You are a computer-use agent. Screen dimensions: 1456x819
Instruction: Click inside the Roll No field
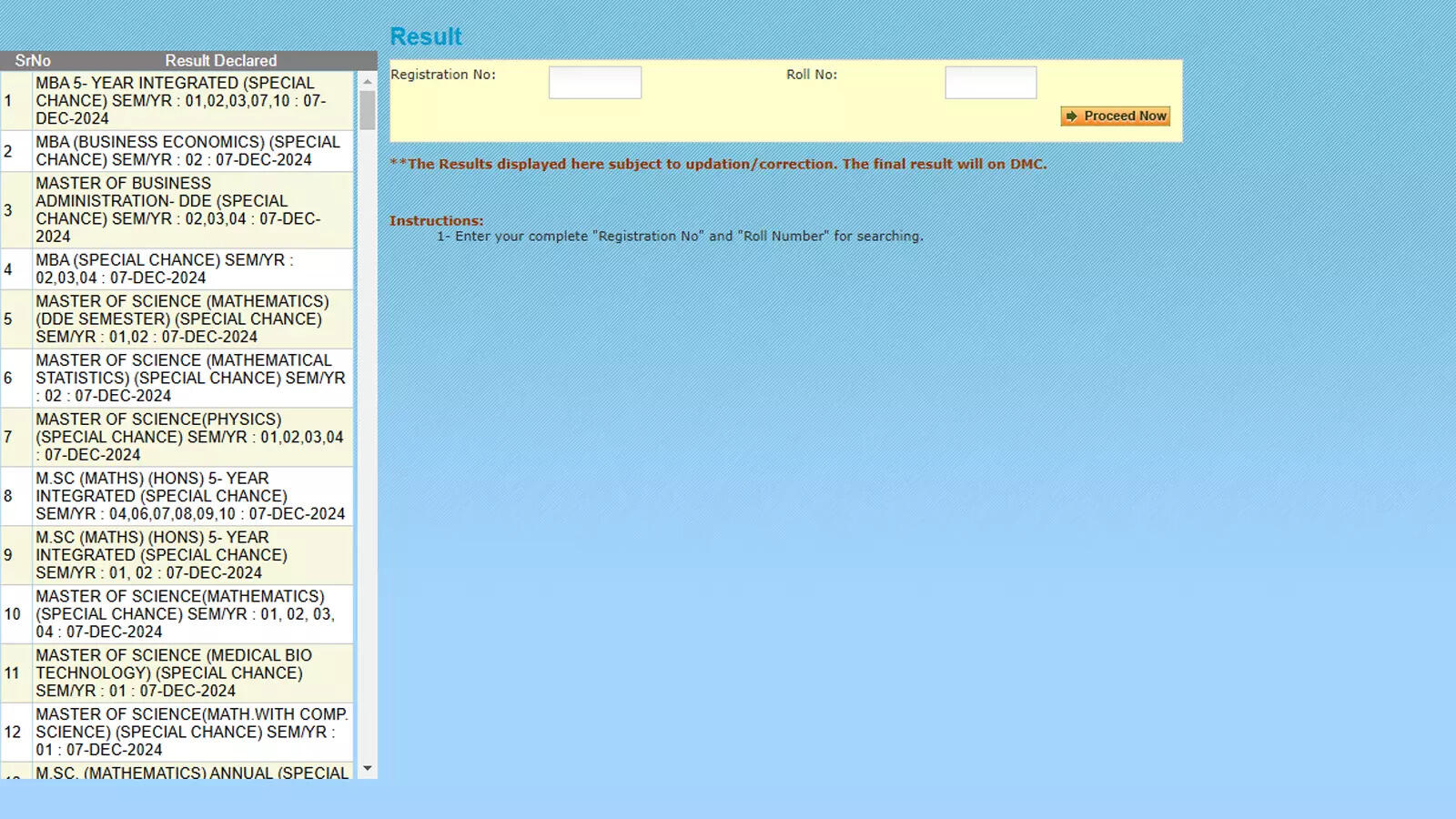pos(990,82)
